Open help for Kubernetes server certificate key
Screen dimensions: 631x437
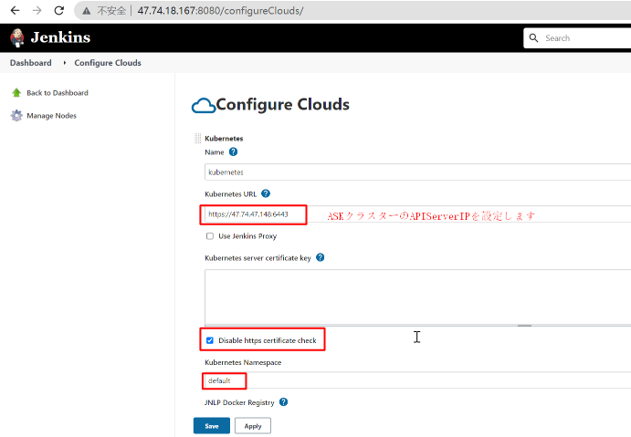320,258
